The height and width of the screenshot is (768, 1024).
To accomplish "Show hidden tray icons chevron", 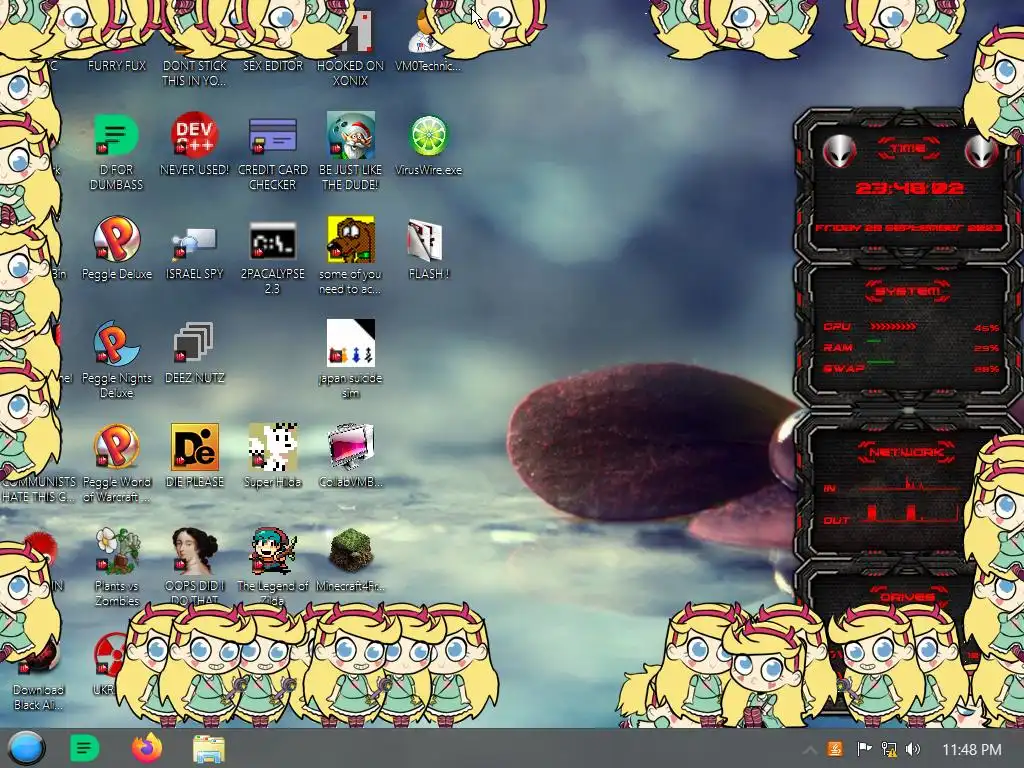I will [x=808, y=750].
